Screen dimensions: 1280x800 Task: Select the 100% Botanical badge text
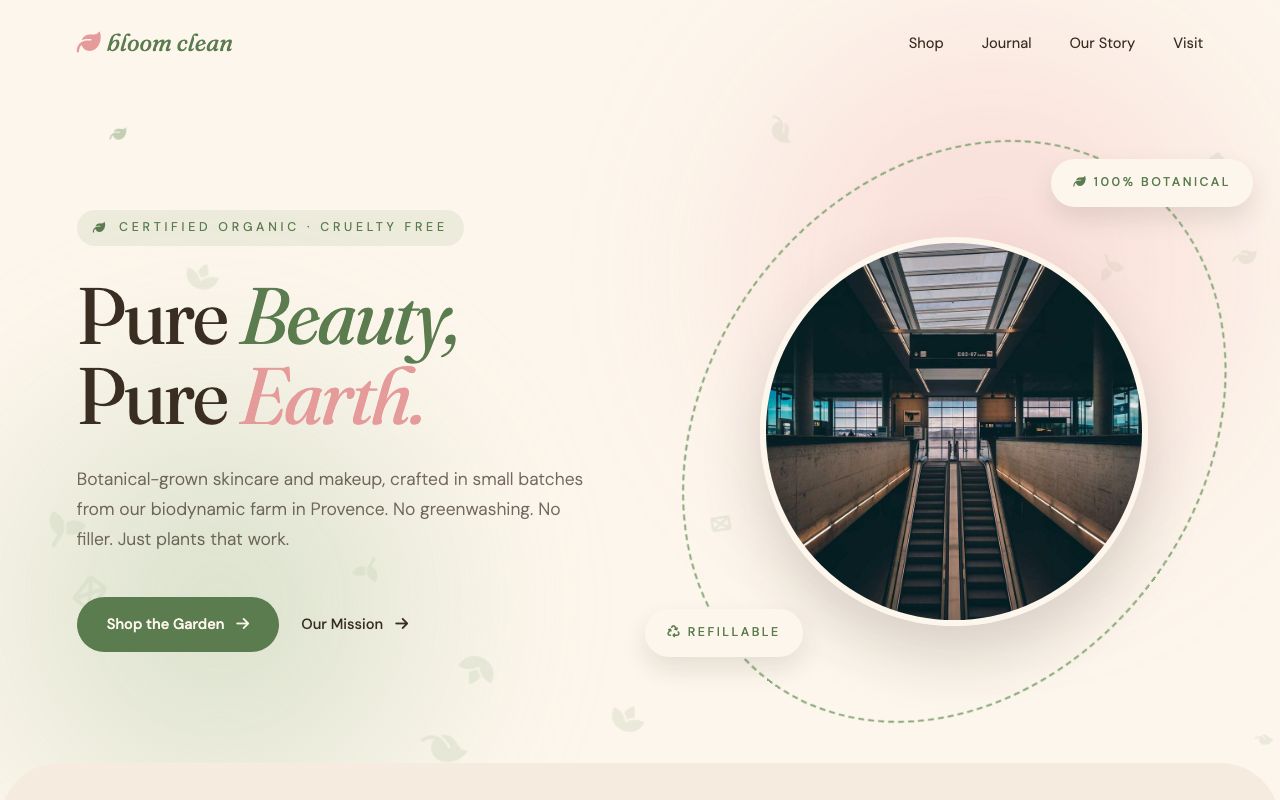pyautogui.click(x=1160, y=182)
